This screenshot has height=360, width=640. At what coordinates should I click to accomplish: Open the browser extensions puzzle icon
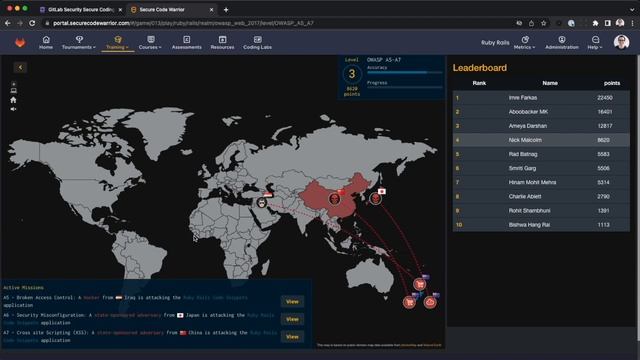tap(596, 23)
